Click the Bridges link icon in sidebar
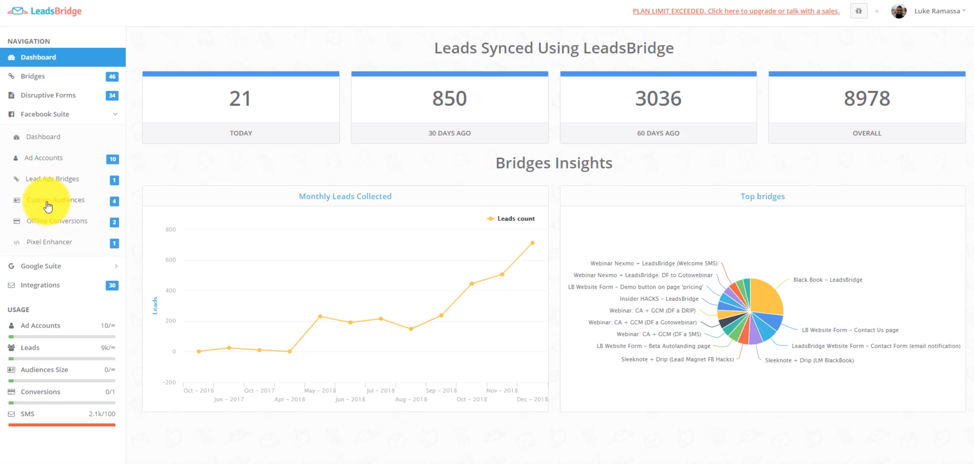This screenshot has width=974, height=464. (x=12, y=76)
